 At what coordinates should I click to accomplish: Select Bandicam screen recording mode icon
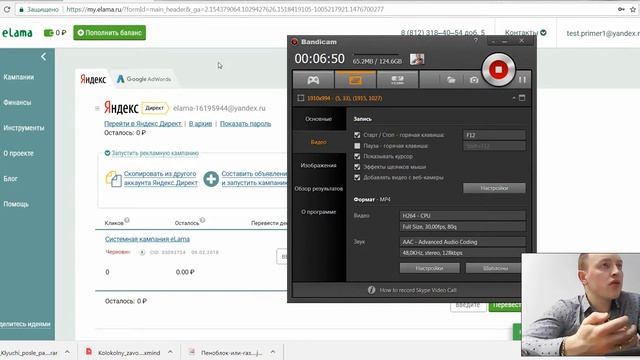point(355,80)
